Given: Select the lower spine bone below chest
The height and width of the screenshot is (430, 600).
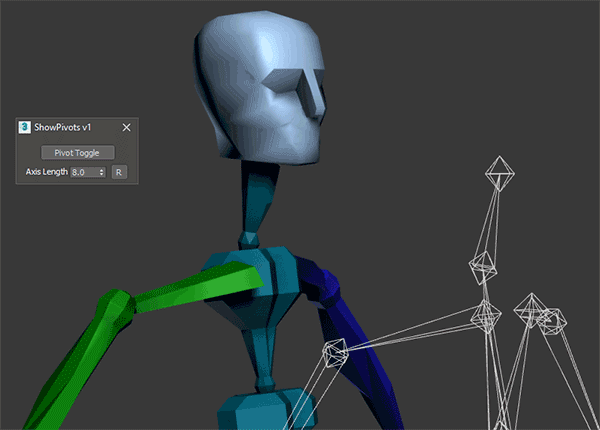Looking at the screenshot, I should [261, 365].
